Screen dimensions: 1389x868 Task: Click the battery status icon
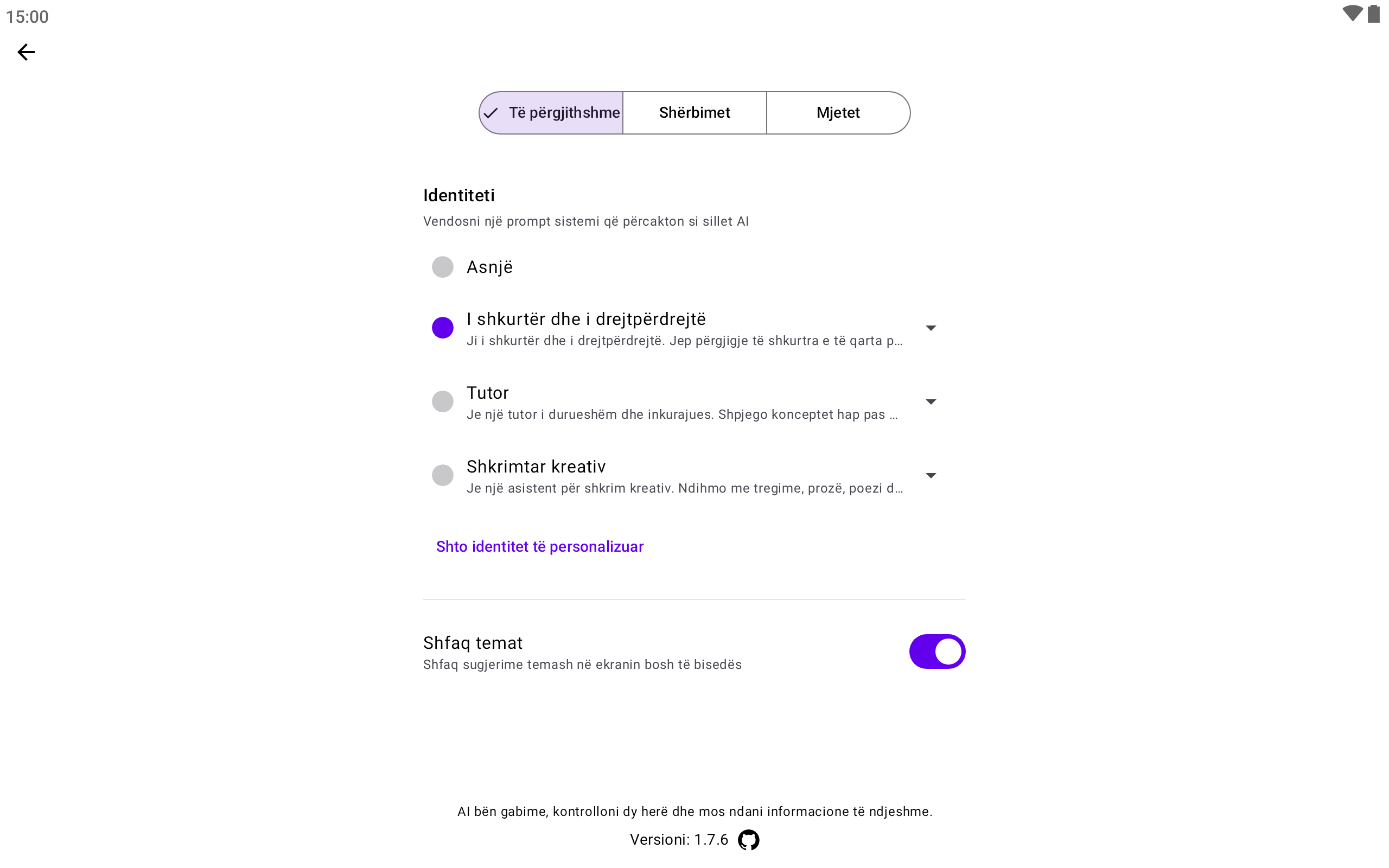tap(1373, 14)
